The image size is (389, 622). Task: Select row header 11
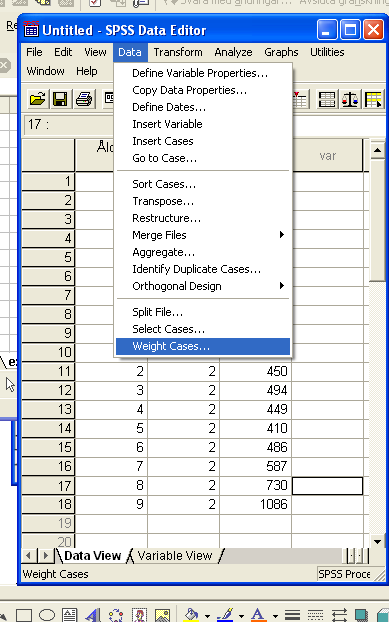click(x=48, y=371)
